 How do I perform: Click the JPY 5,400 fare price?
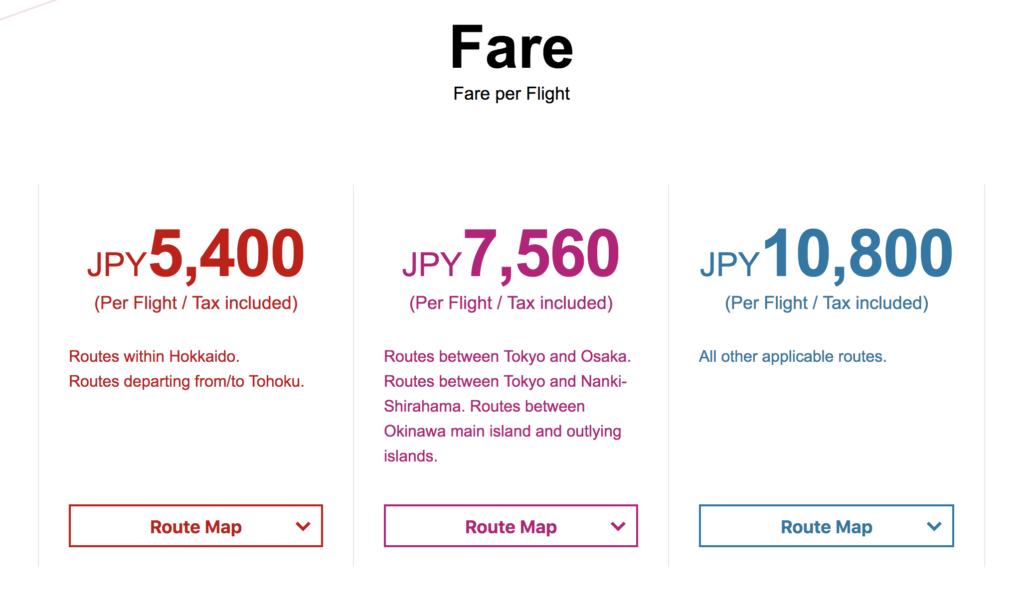pyautogui.click(x=196, y=254)
